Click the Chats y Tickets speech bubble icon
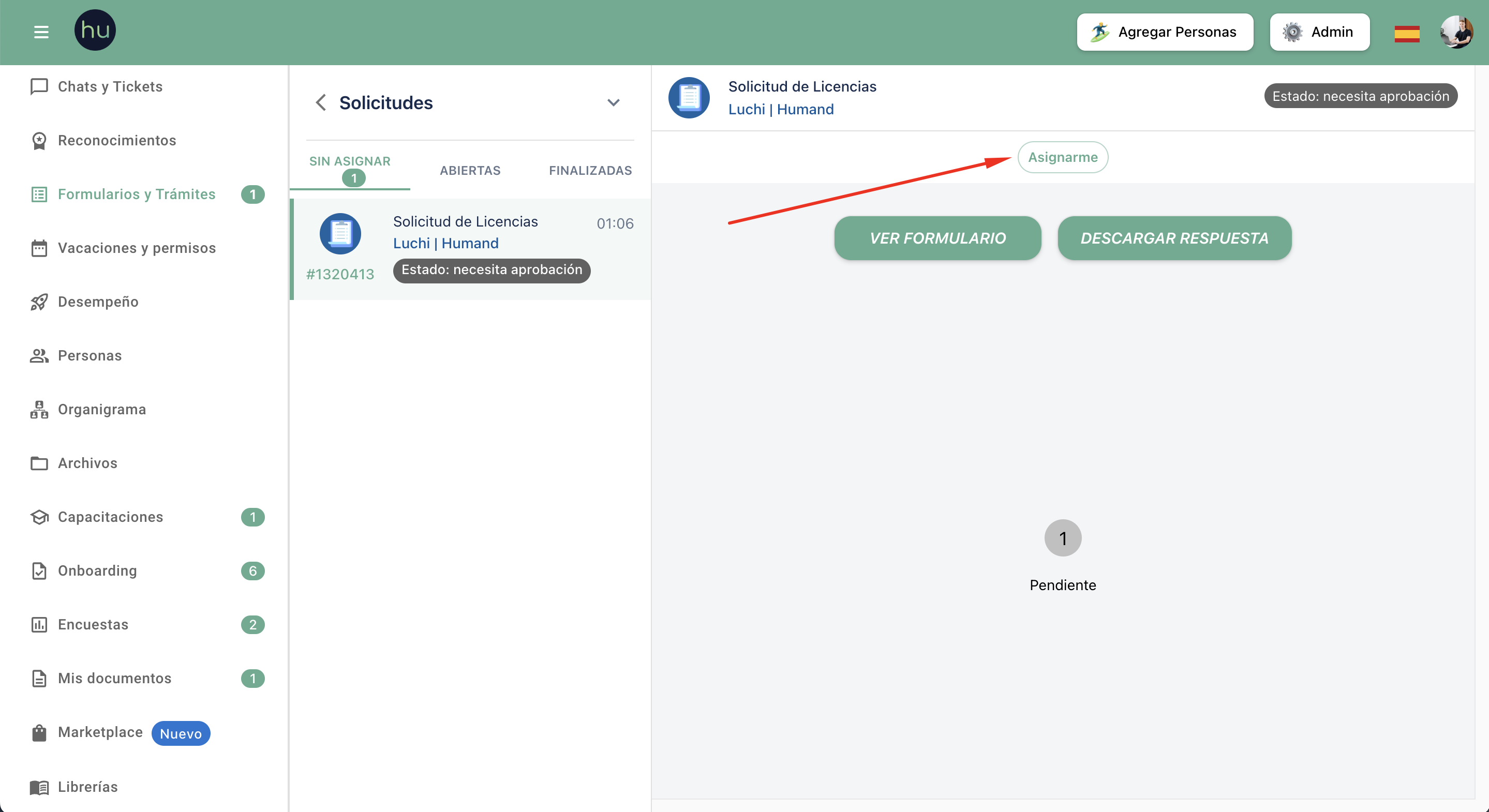 [39, 86]
